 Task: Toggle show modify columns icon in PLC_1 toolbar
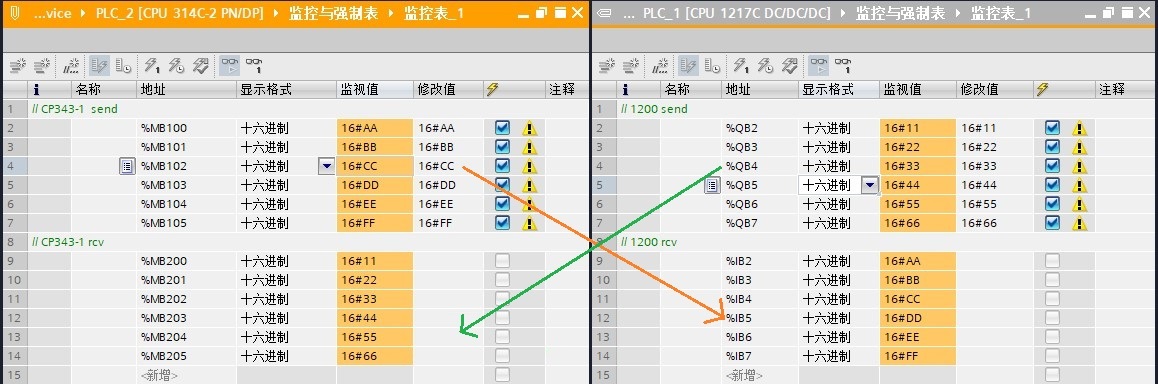click(689, 66)
